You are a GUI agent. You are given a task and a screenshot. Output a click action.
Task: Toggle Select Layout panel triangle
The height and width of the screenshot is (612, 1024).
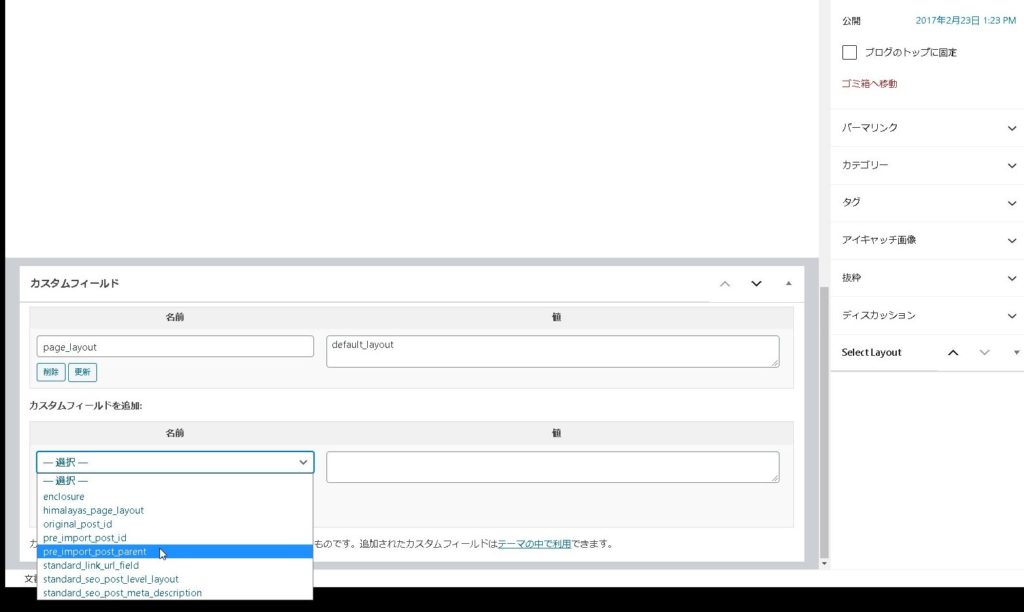tap(1016, 352)
